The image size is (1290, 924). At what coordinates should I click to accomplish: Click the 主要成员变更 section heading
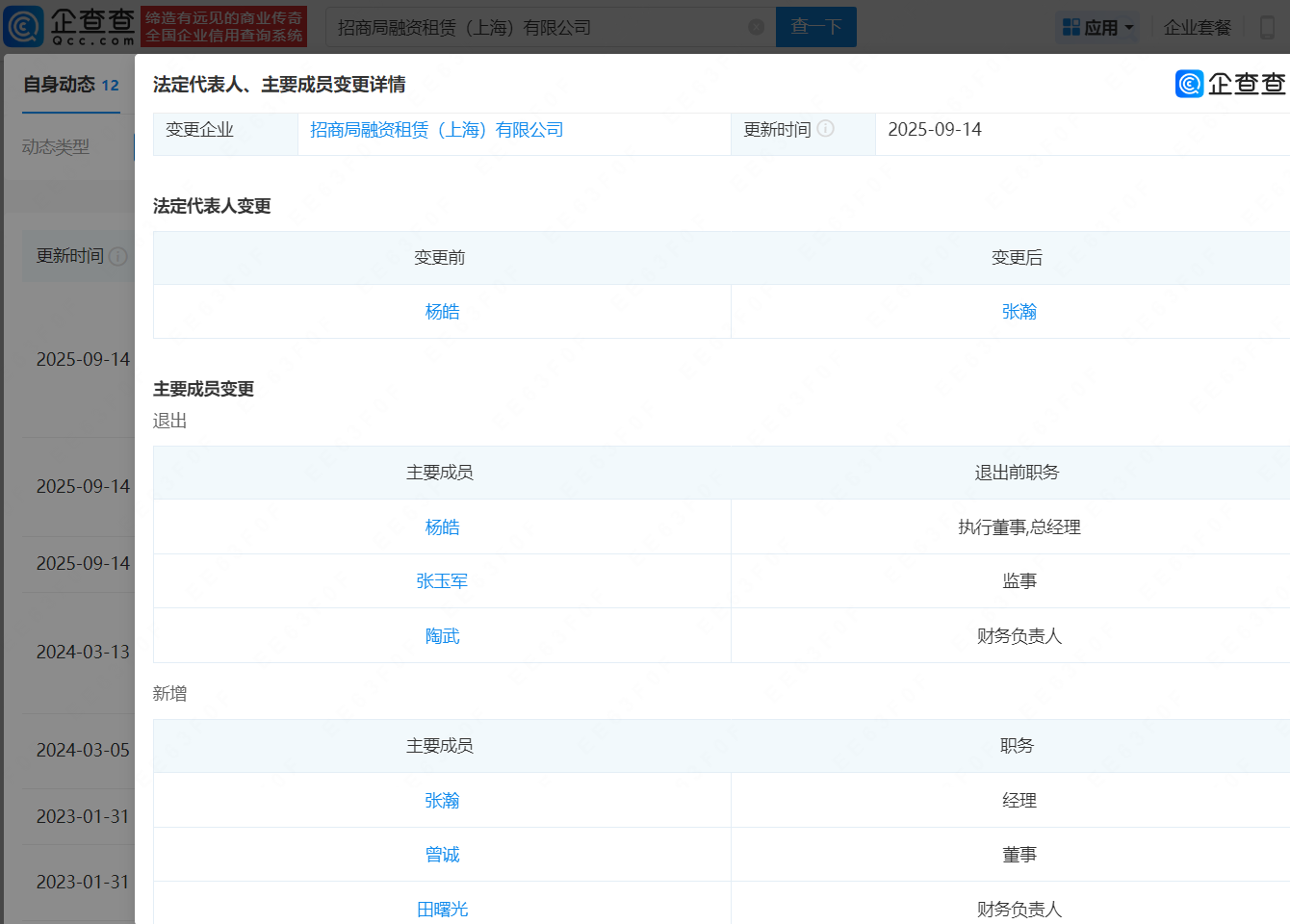coord(203,389)
